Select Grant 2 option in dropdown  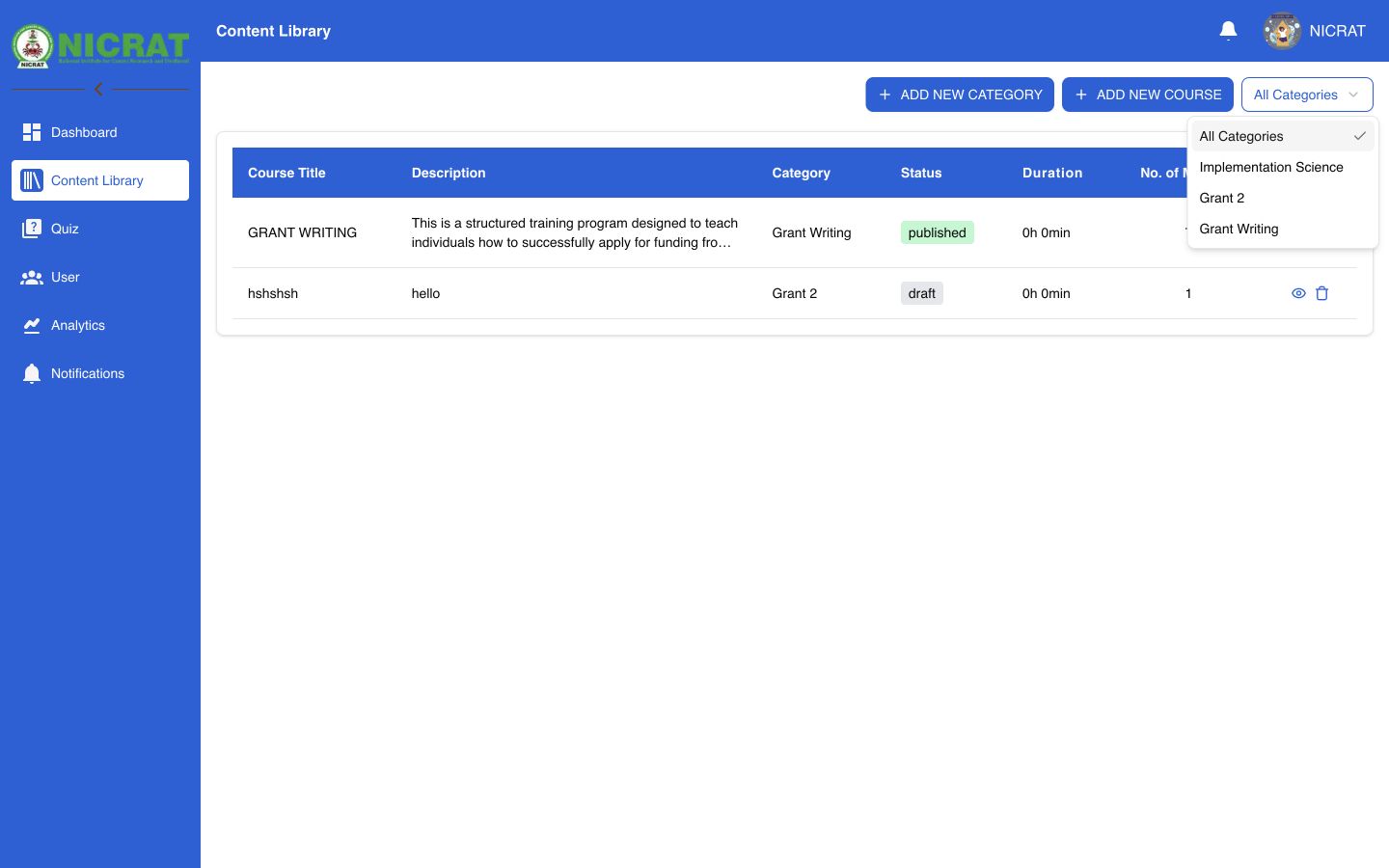[x=1283, y=198]
